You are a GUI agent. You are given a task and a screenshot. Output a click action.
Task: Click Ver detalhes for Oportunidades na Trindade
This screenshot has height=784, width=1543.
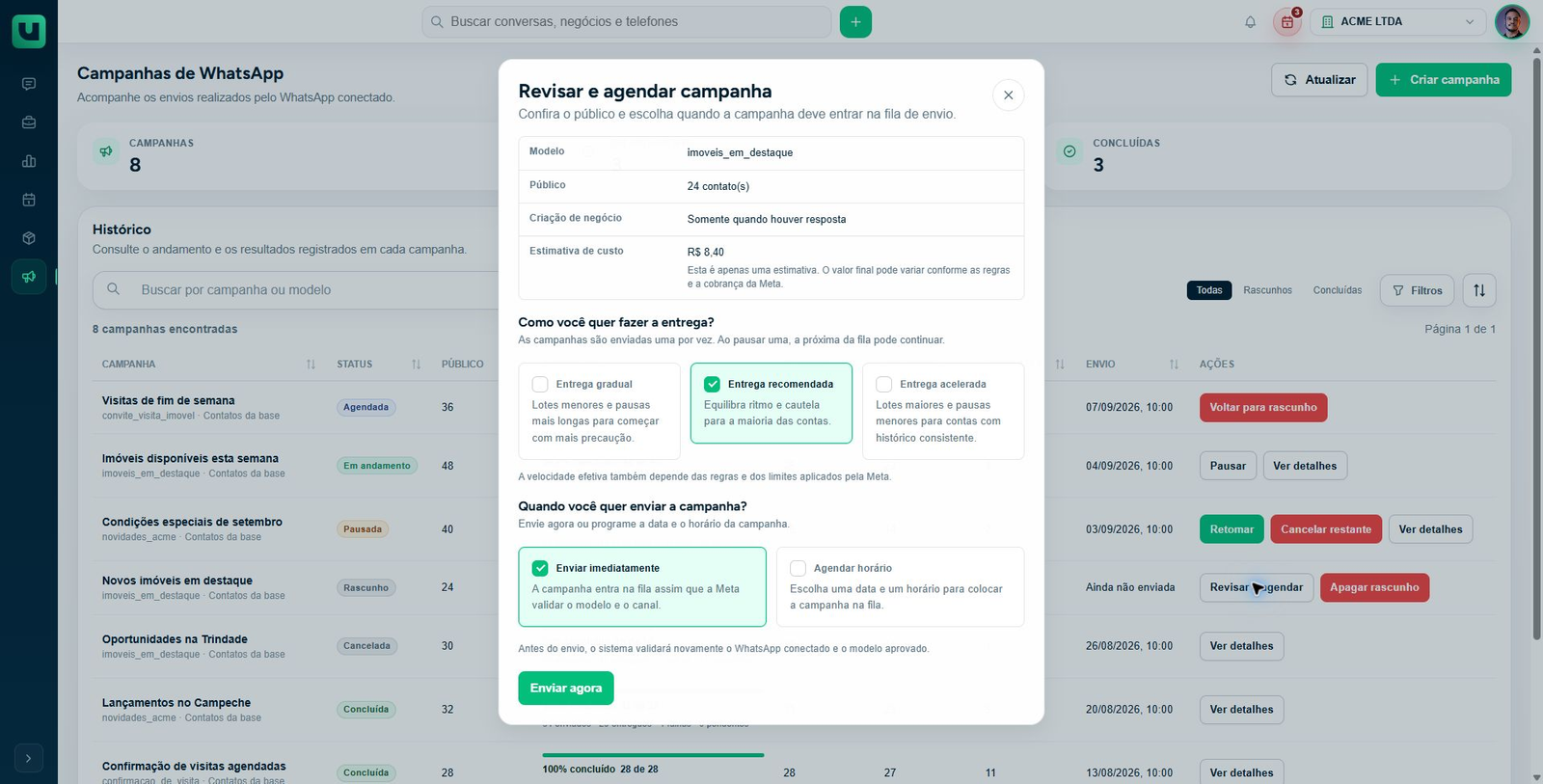[x=1241, y=646]
